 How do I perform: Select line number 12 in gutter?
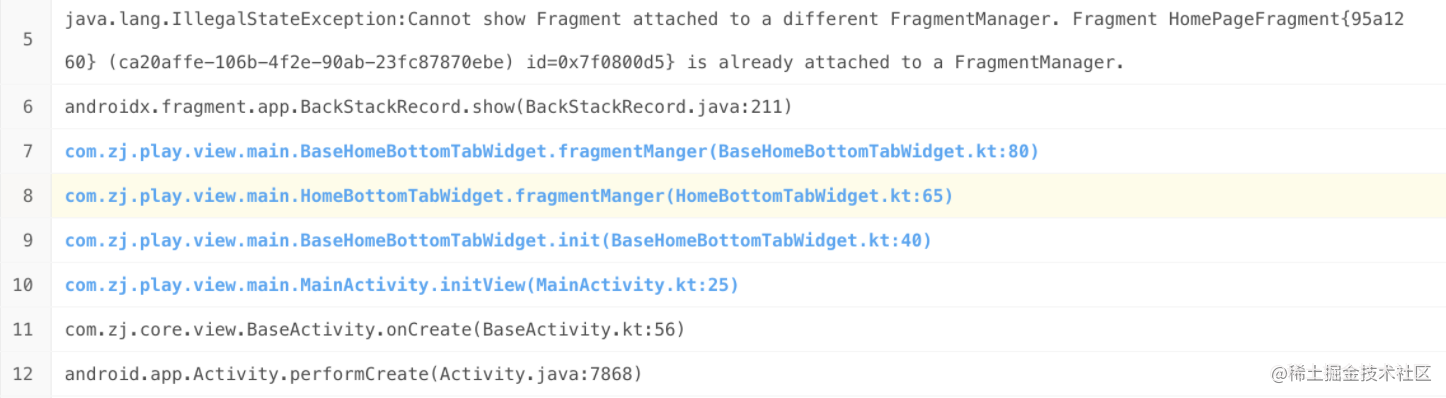pyautogui.click(x=24, y=374)
